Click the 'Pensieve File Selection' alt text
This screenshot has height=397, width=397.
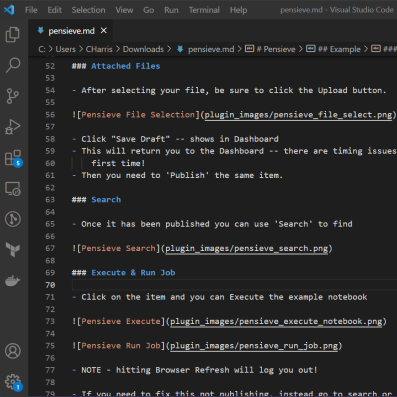click(138, 115)
